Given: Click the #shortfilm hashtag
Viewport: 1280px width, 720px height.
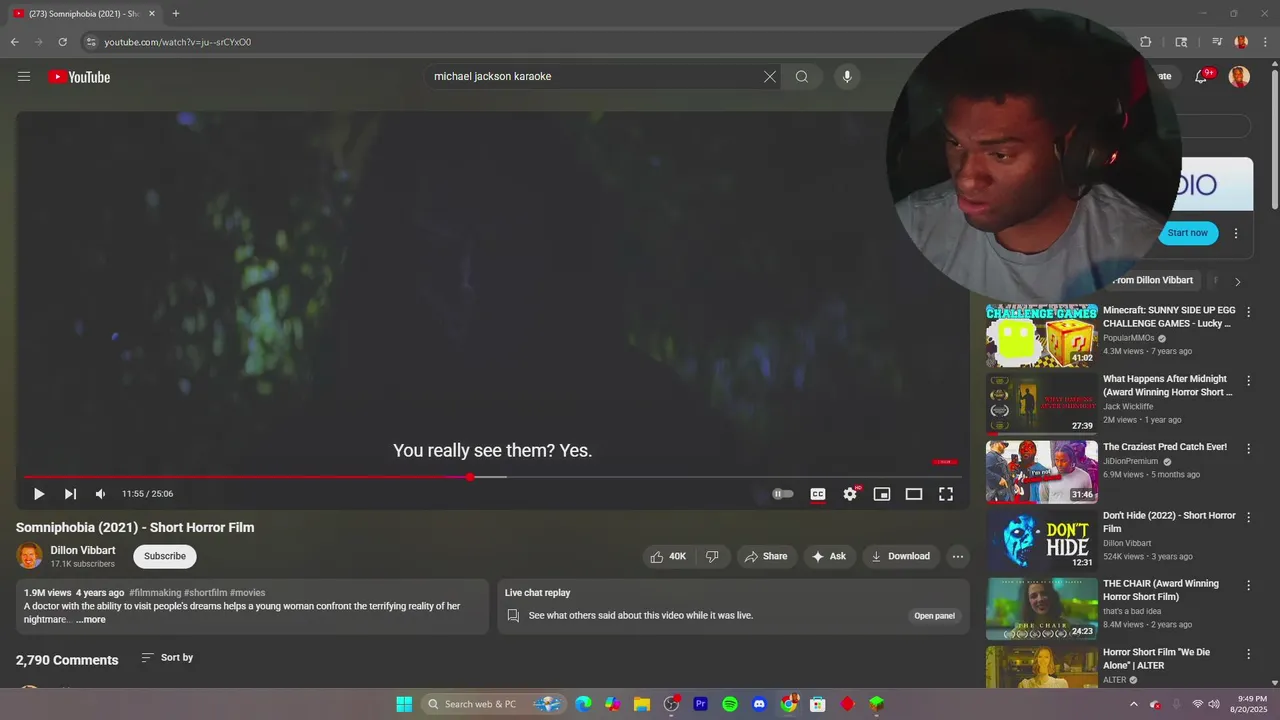Looking at the screenshot, I should pyautogui.click(x=205, y=593).
